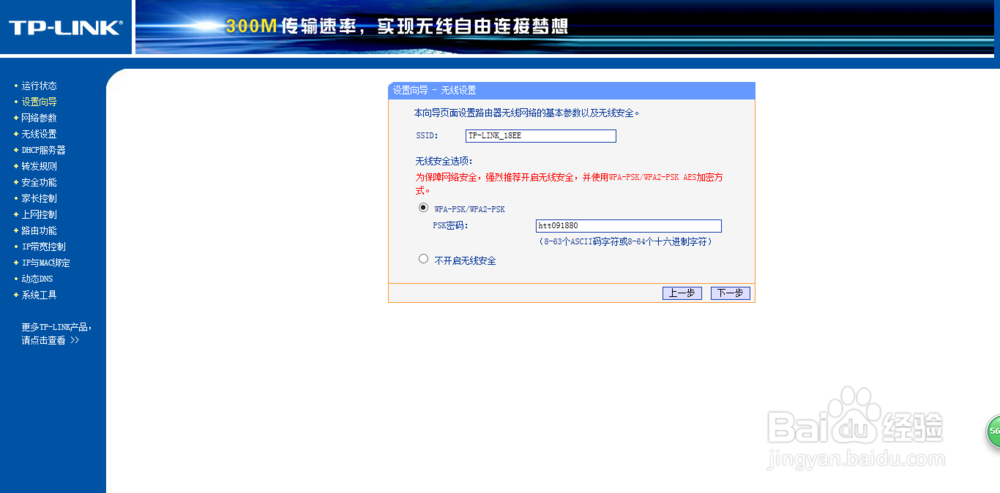Viewport: 1000px width, 493px height.
Task: Select 设置向导 in the sidebar
Action: click(x=39, y=101)
